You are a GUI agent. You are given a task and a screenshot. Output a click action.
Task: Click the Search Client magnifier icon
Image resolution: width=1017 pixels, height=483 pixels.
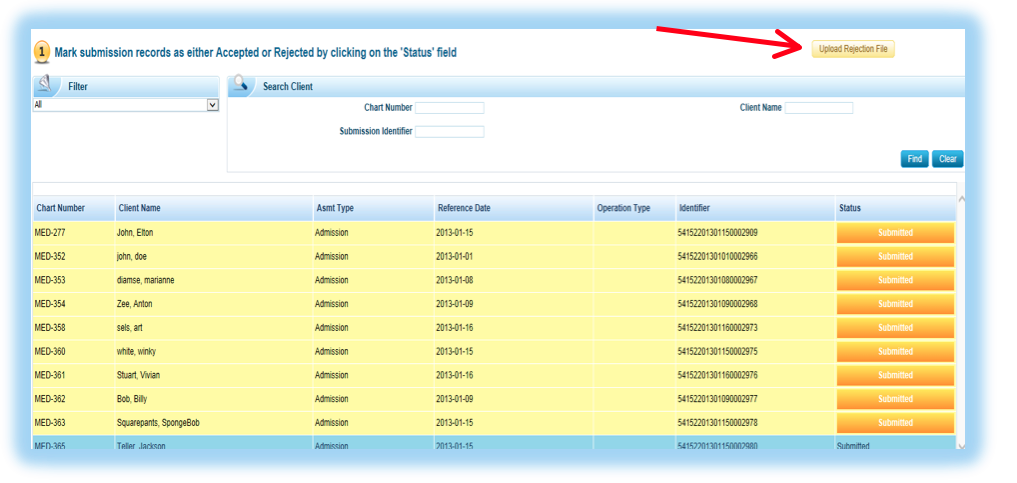click(x=241, y=86)
